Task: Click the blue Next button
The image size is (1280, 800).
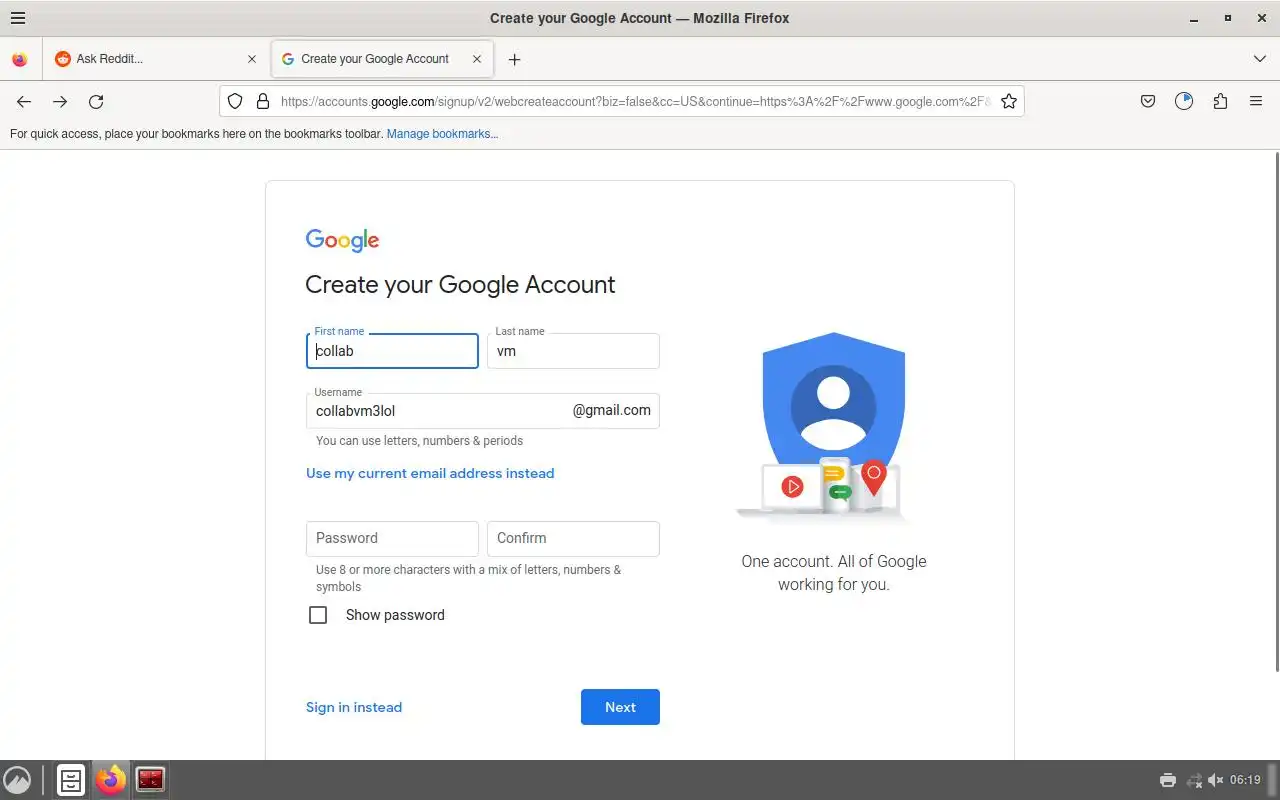Action: 620,707
